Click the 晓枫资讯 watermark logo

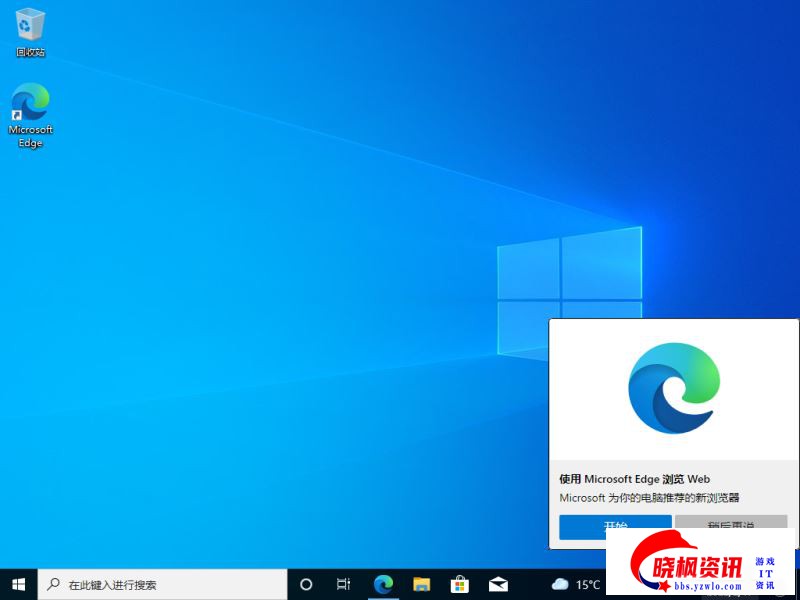[x=700, y=572]
